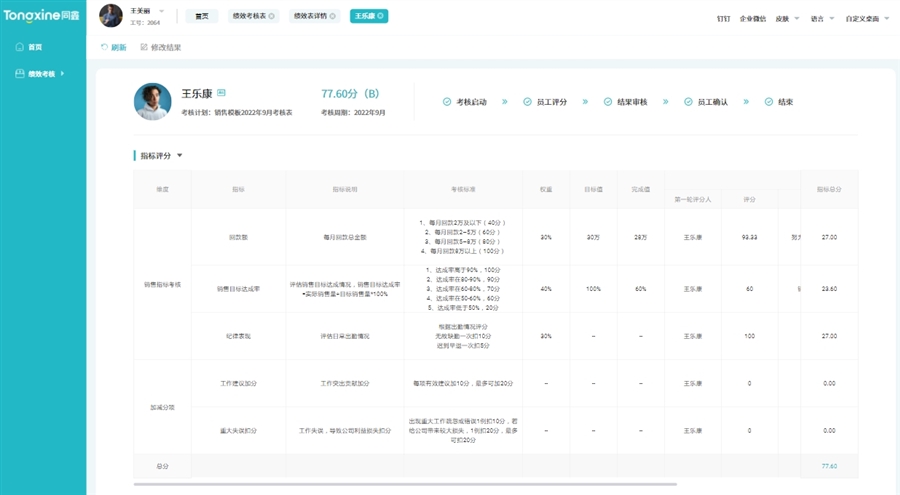Click the 绩效考核 icon in sidebar

19,74
